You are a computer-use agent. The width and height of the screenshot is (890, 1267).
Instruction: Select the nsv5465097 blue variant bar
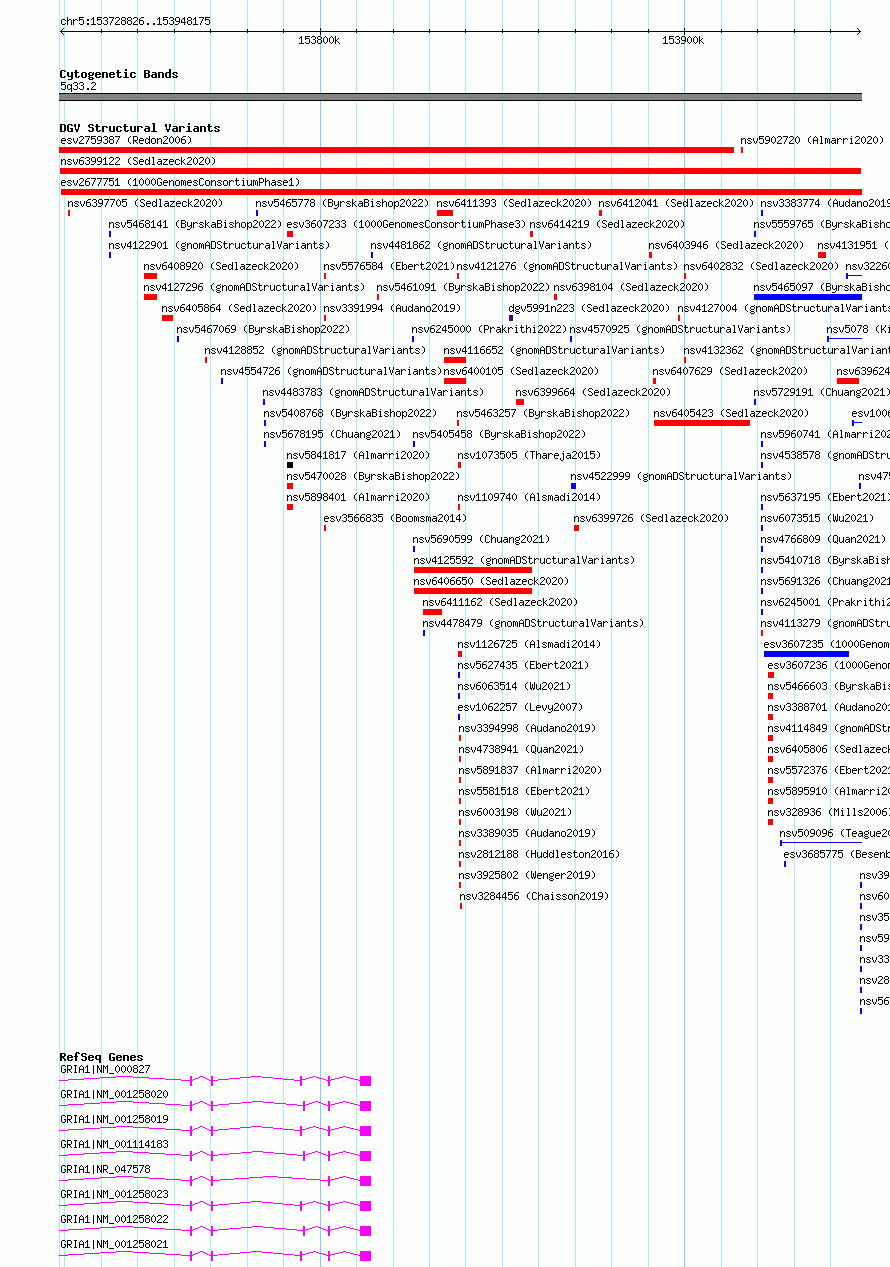(x=807, y=297)
